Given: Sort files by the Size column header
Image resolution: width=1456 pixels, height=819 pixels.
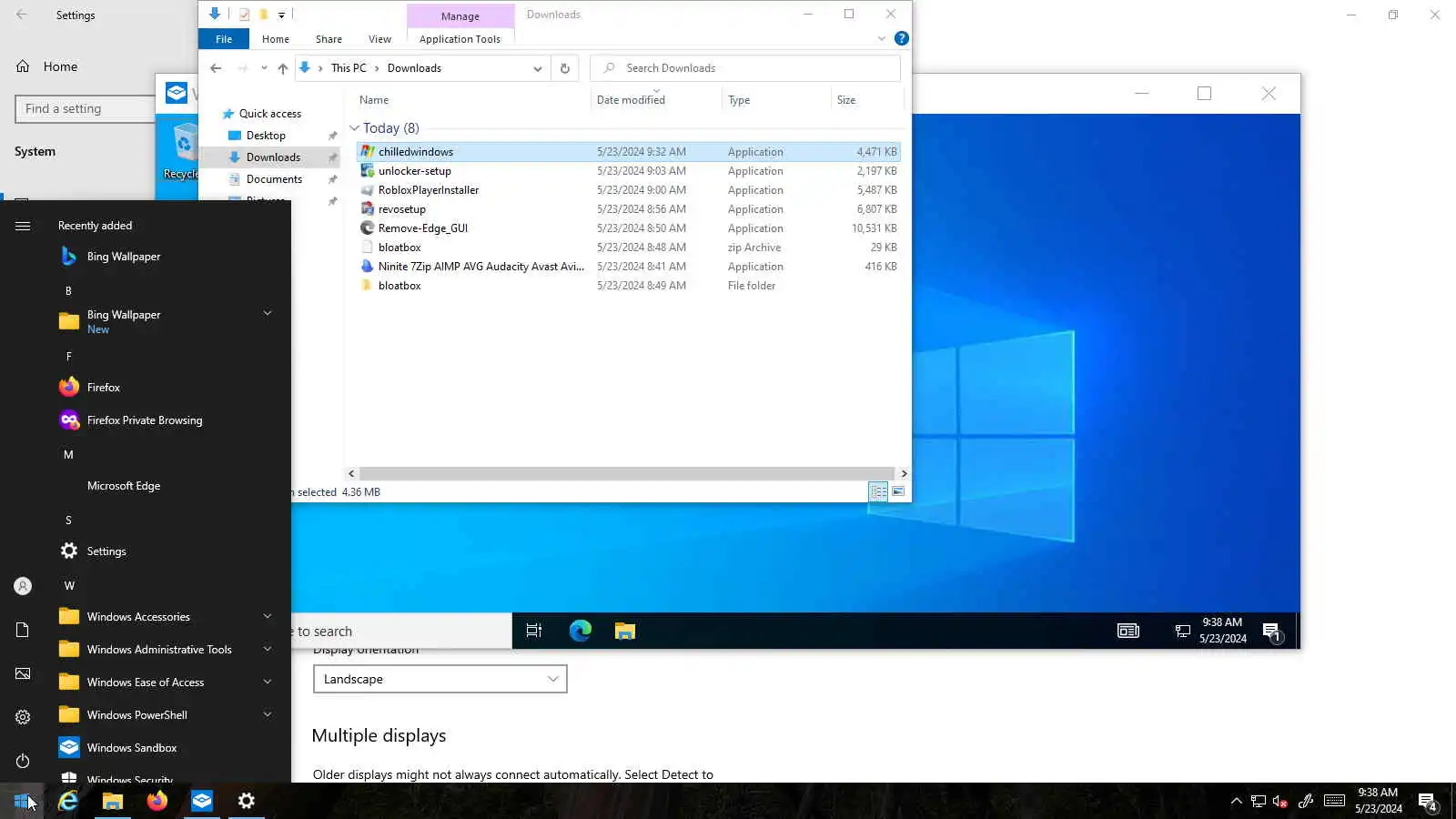Looking at the screenshot, I should (x=865, y=100).
